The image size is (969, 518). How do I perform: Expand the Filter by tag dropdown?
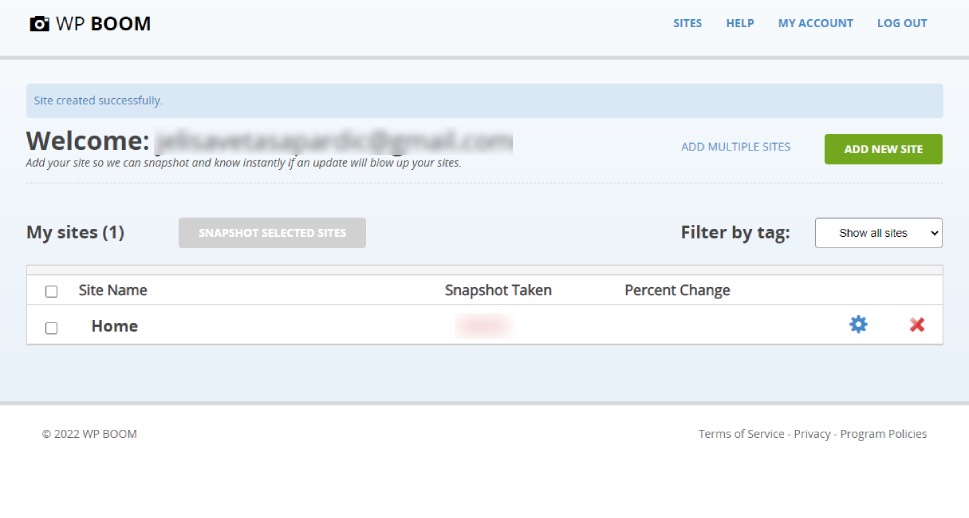coord(878,233)
